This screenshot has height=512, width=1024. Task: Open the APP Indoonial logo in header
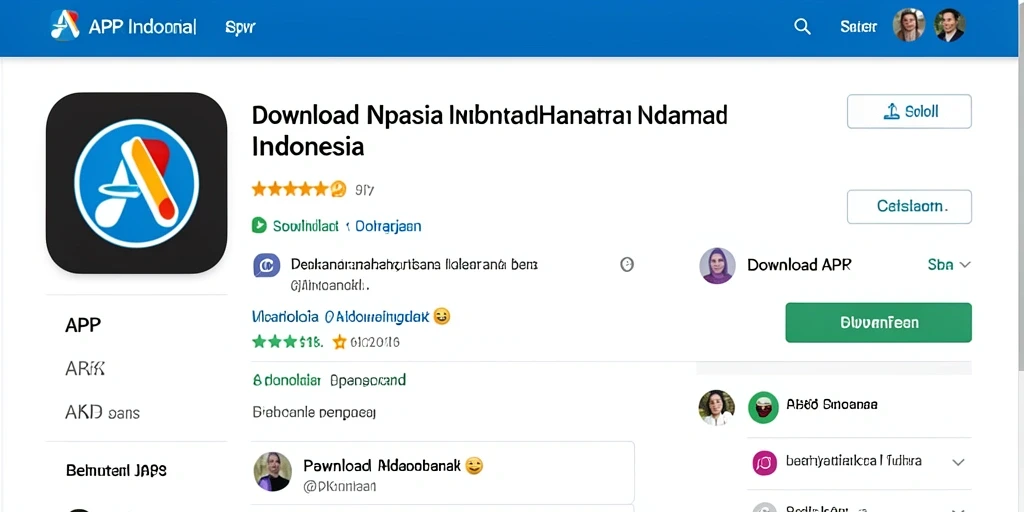point(123,26)
